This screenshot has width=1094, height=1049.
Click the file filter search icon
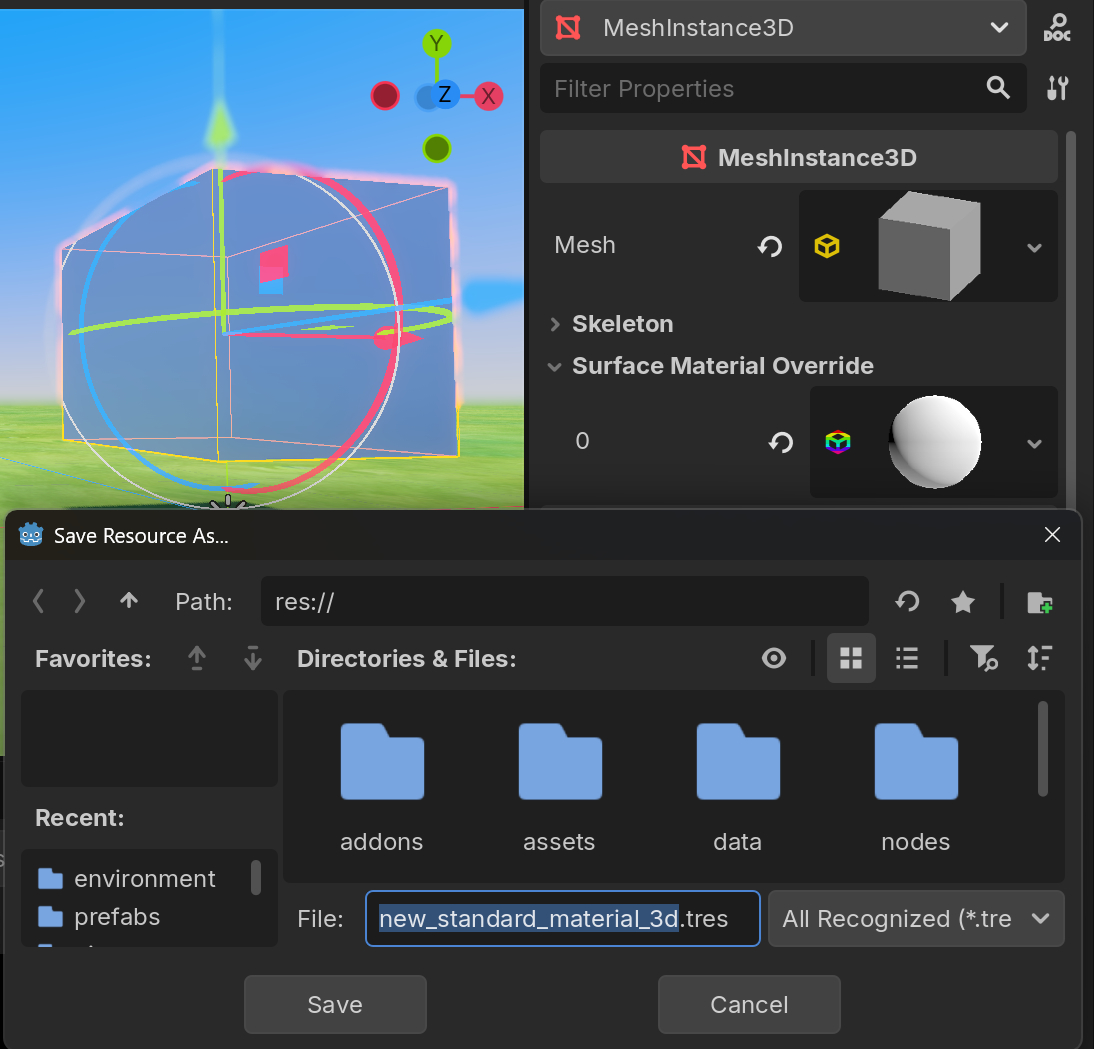click(983, 658)
